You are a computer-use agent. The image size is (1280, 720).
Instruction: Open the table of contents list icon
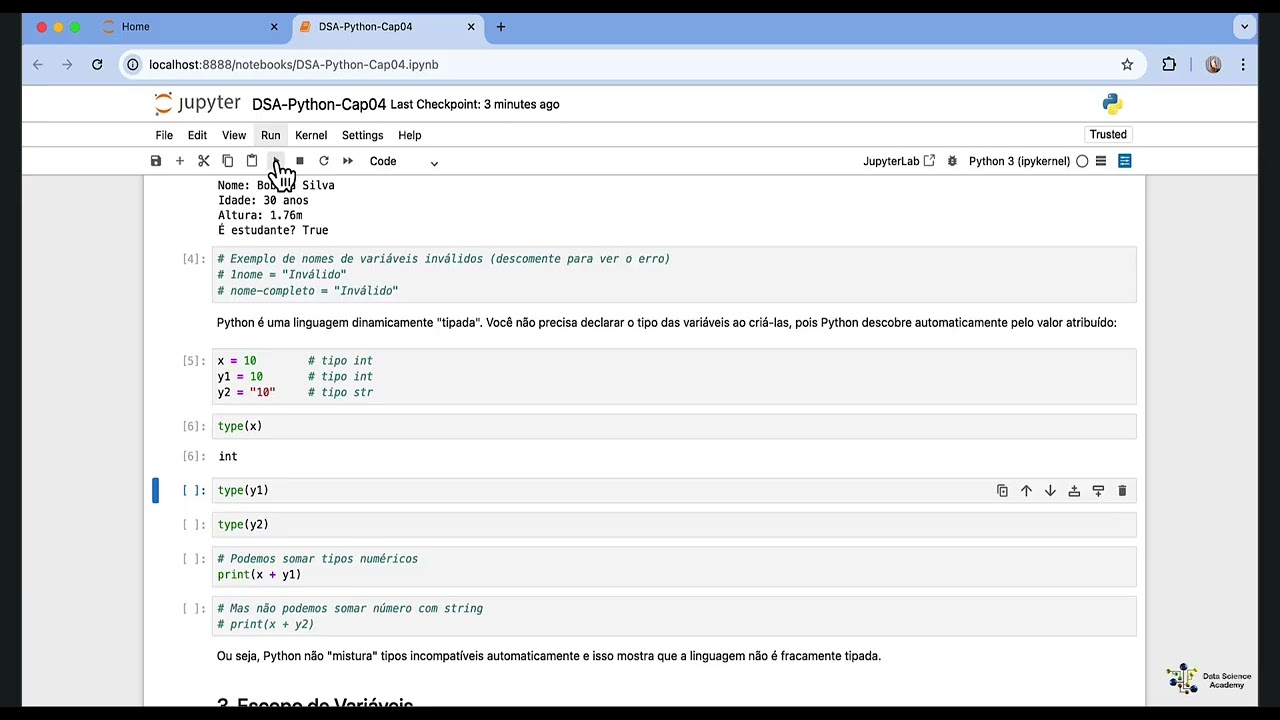pyautogui.click(x=1101, y=161)
